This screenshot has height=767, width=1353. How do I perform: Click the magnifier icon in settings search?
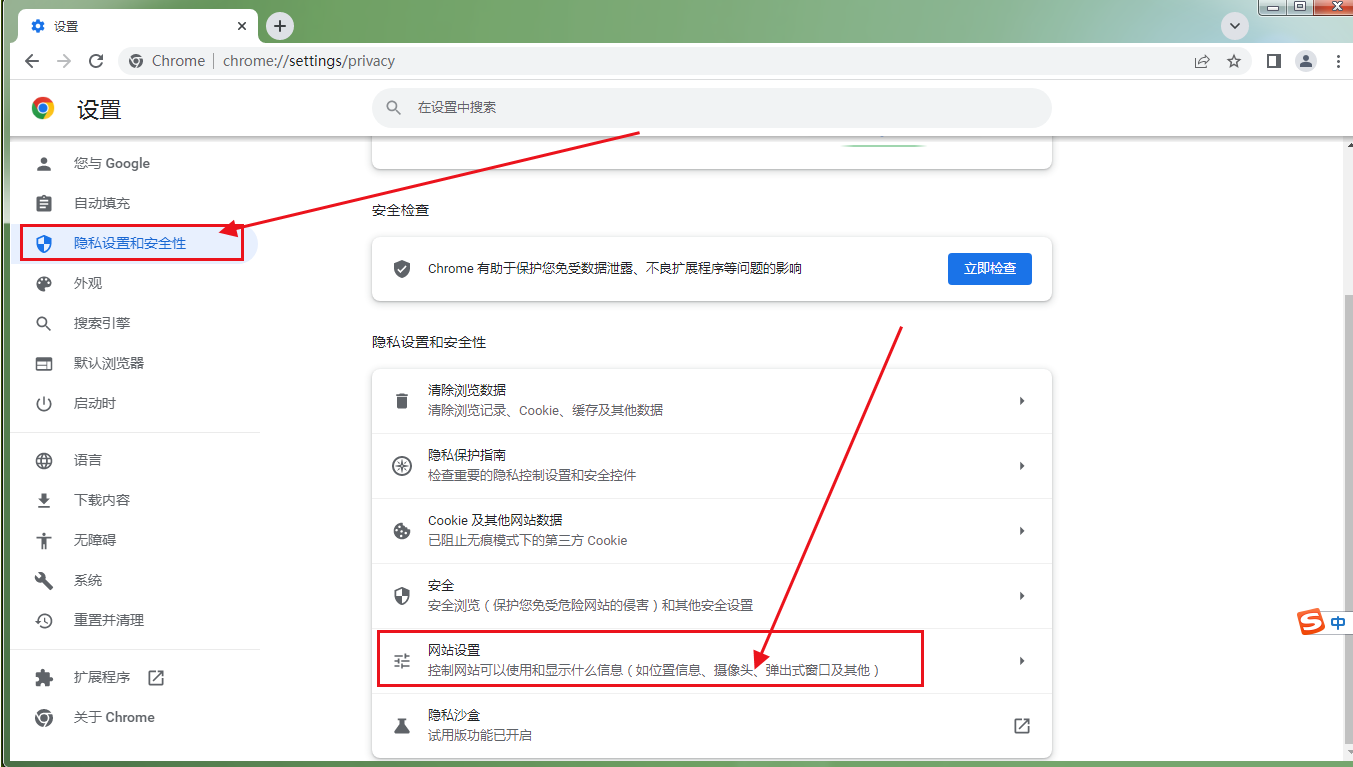394,107
